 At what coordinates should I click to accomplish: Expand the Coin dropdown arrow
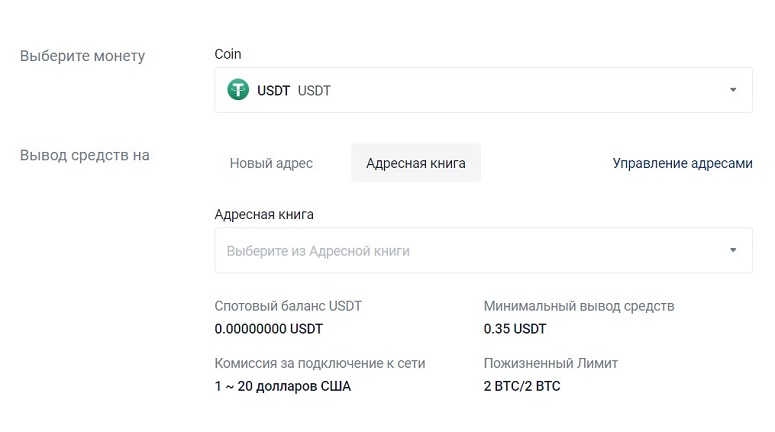732,90
